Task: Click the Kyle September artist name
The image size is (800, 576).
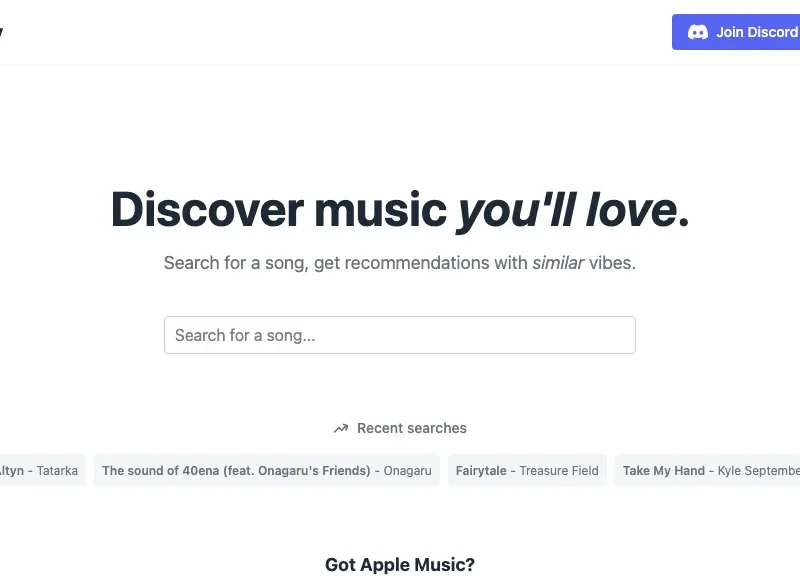Action: click(759, 470)
